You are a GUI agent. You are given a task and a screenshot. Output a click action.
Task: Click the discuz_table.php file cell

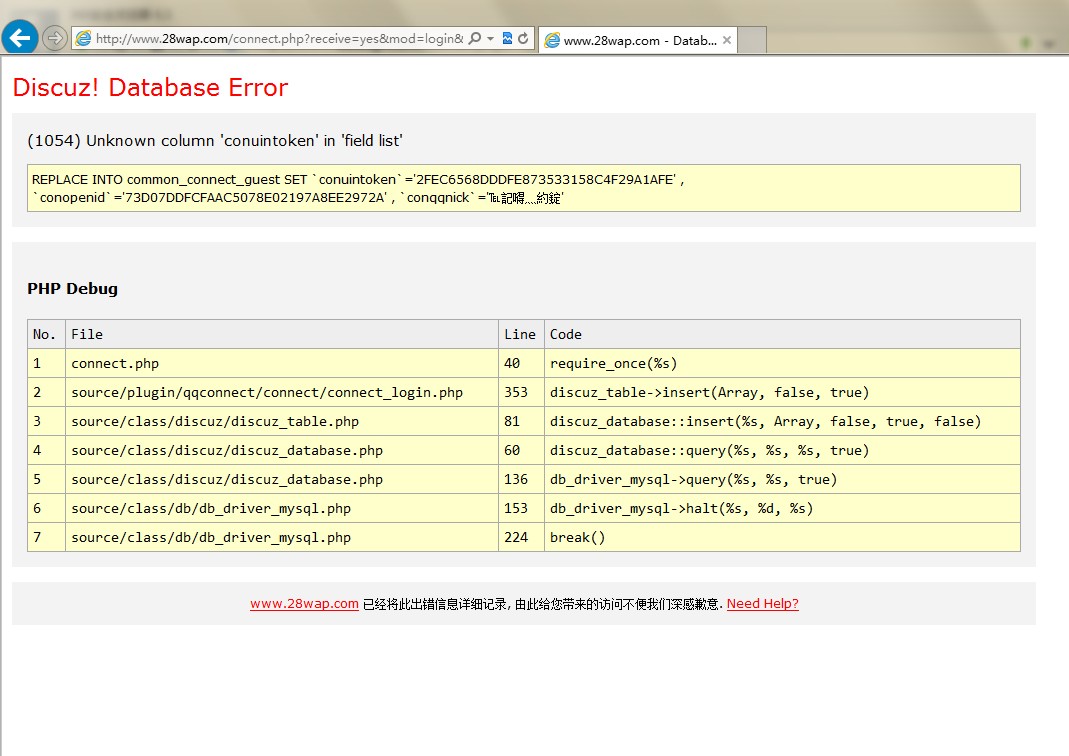[x=214, y=421]
